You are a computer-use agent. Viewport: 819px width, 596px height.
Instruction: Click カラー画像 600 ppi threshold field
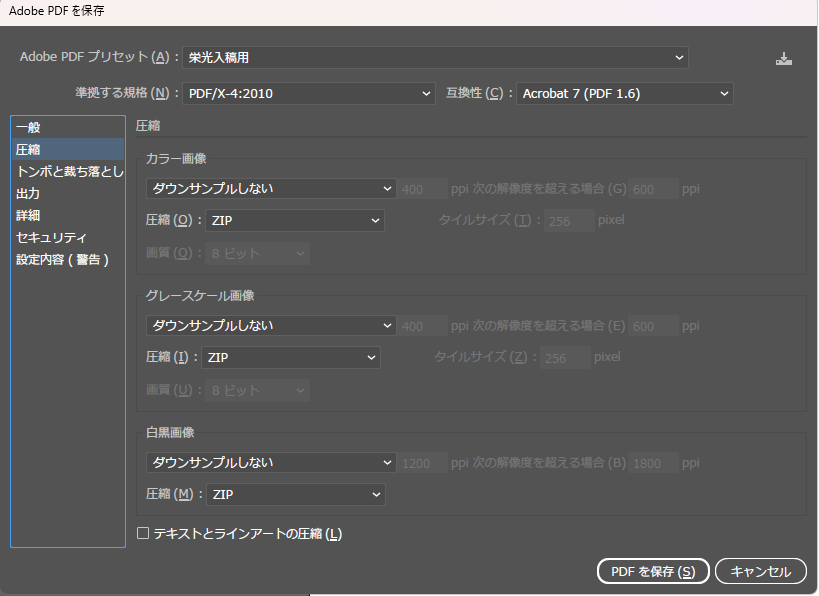tap(653, 189)
